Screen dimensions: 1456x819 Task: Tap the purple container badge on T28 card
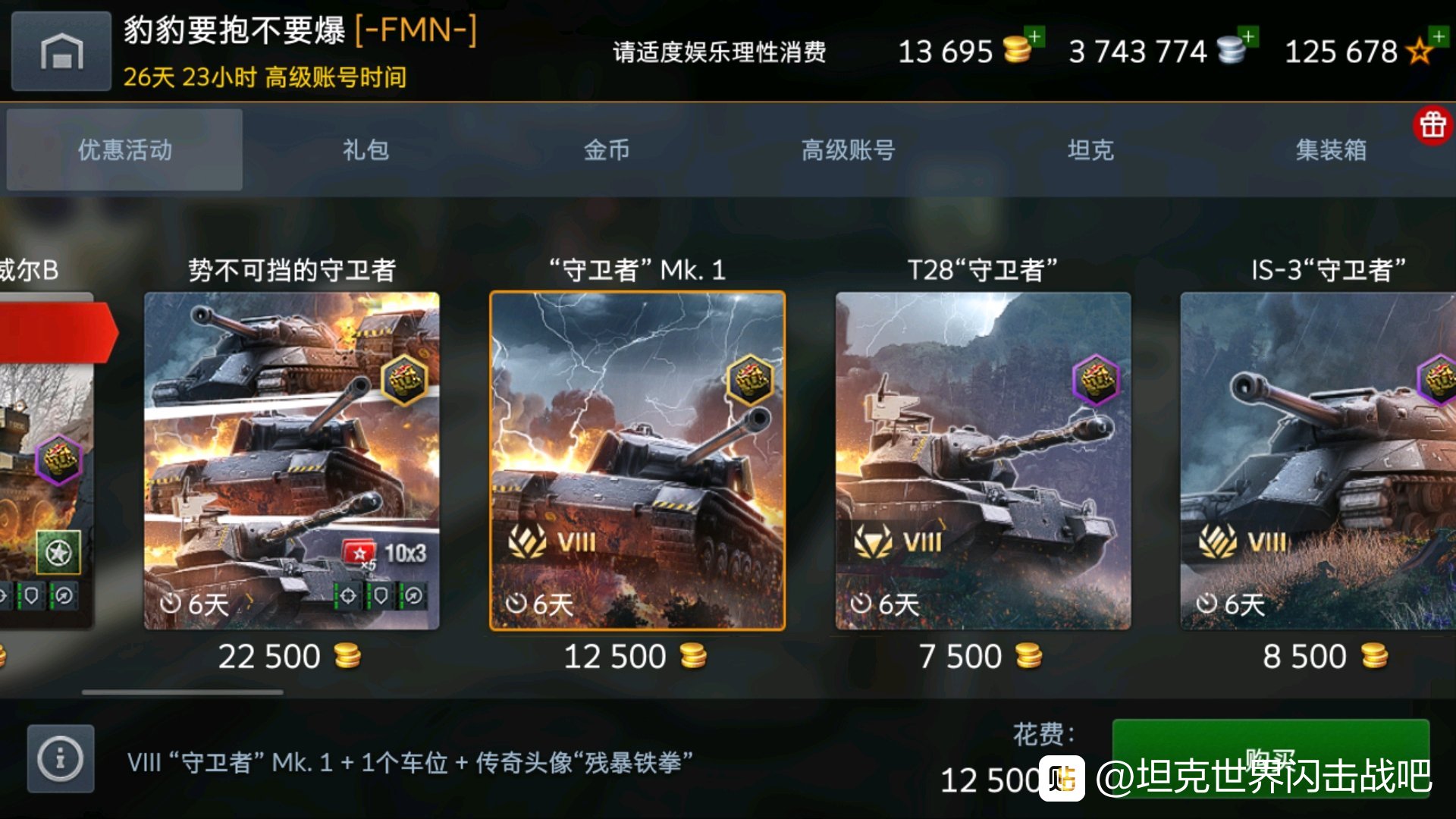coord(1096,380)
